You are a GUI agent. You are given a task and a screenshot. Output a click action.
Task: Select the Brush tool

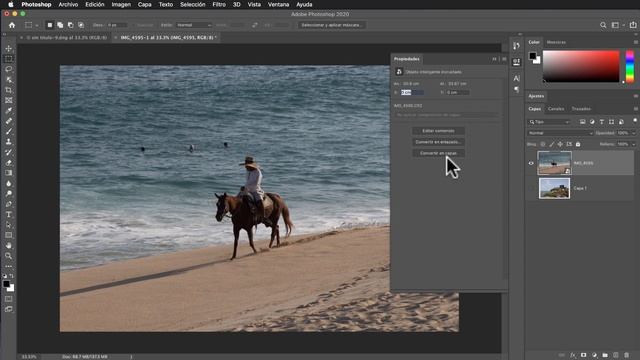(9, 131)
